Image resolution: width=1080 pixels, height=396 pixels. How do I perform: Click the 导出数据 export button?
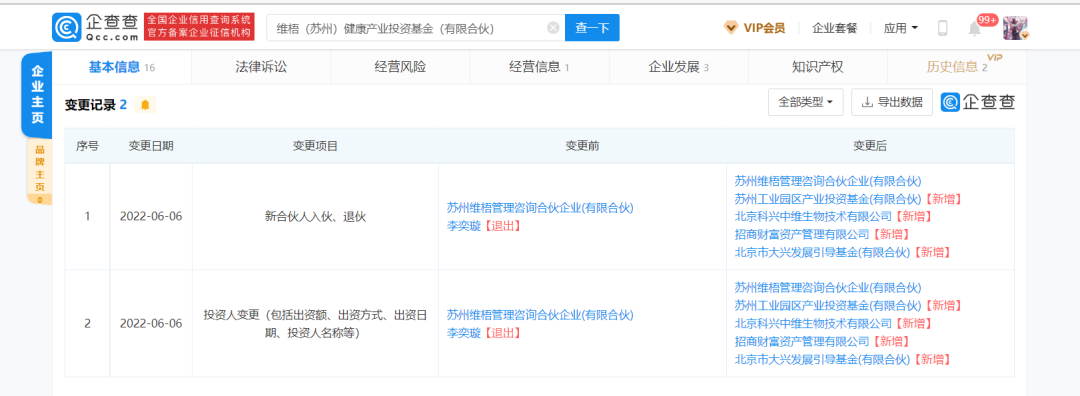tap(892, 102)
